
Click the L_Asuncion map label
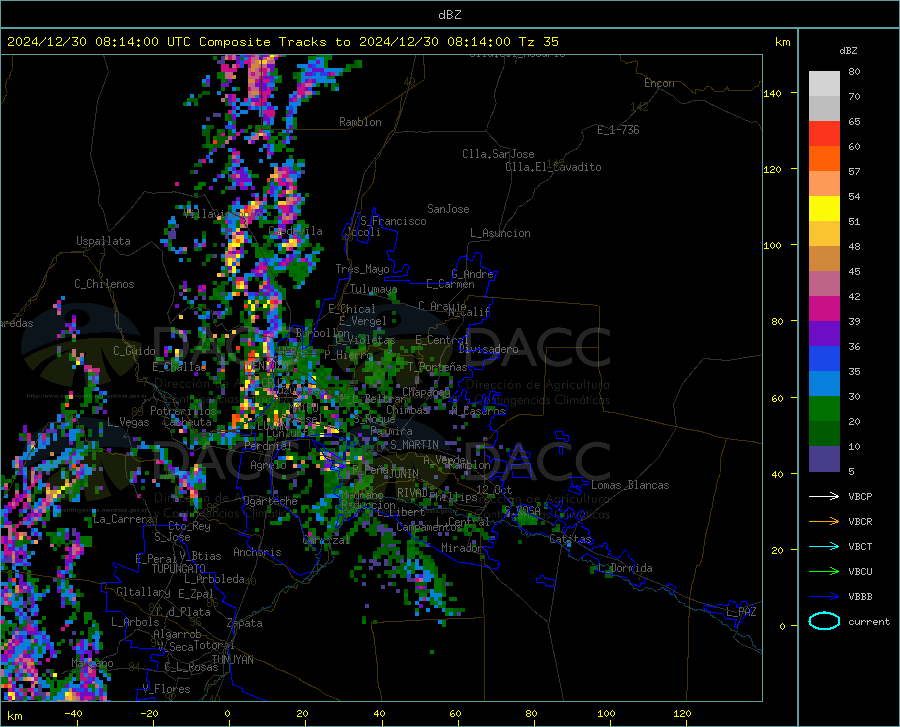[500, 233]
